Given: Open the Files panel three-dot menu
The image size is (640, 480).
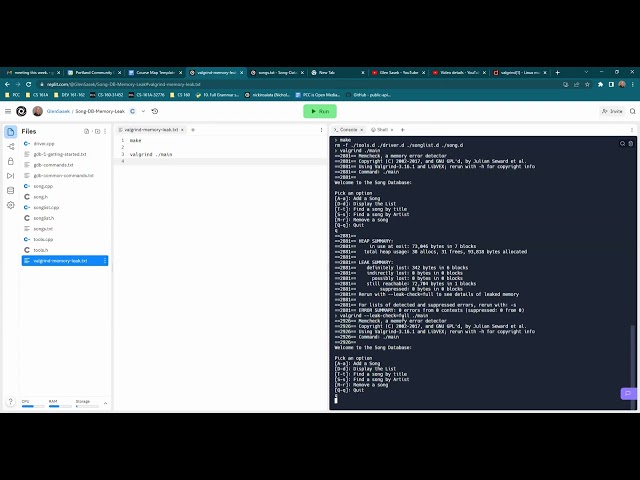Looking at the screenshot, I should click(x=103, y=131).
